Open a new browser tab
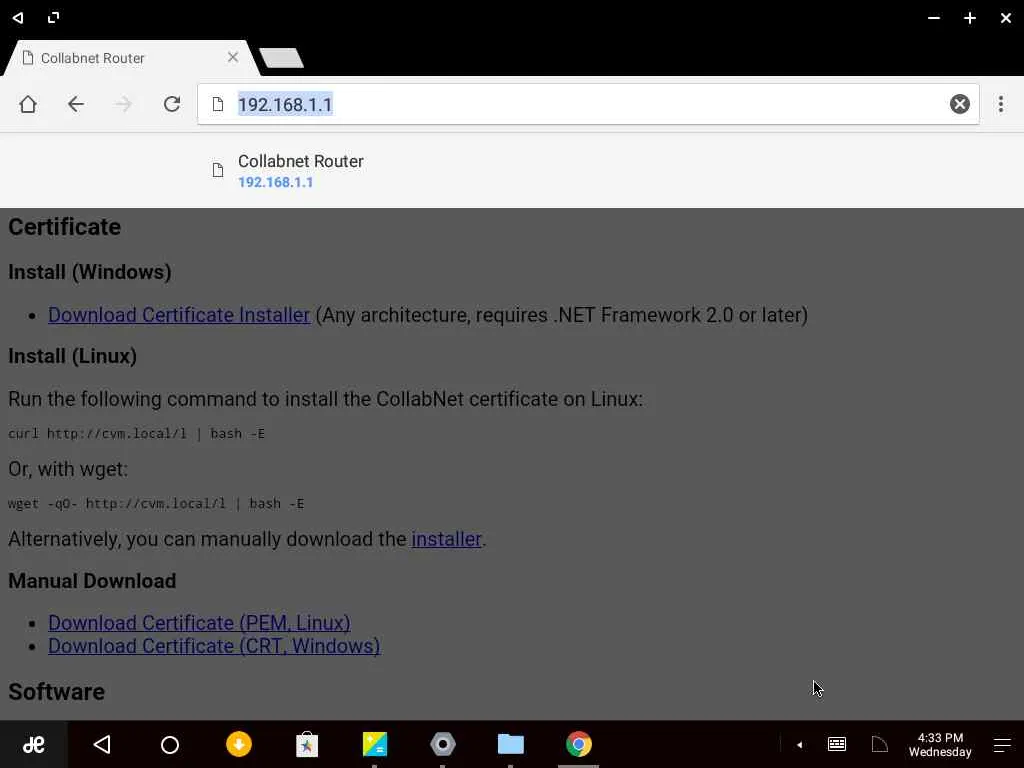 281,57
